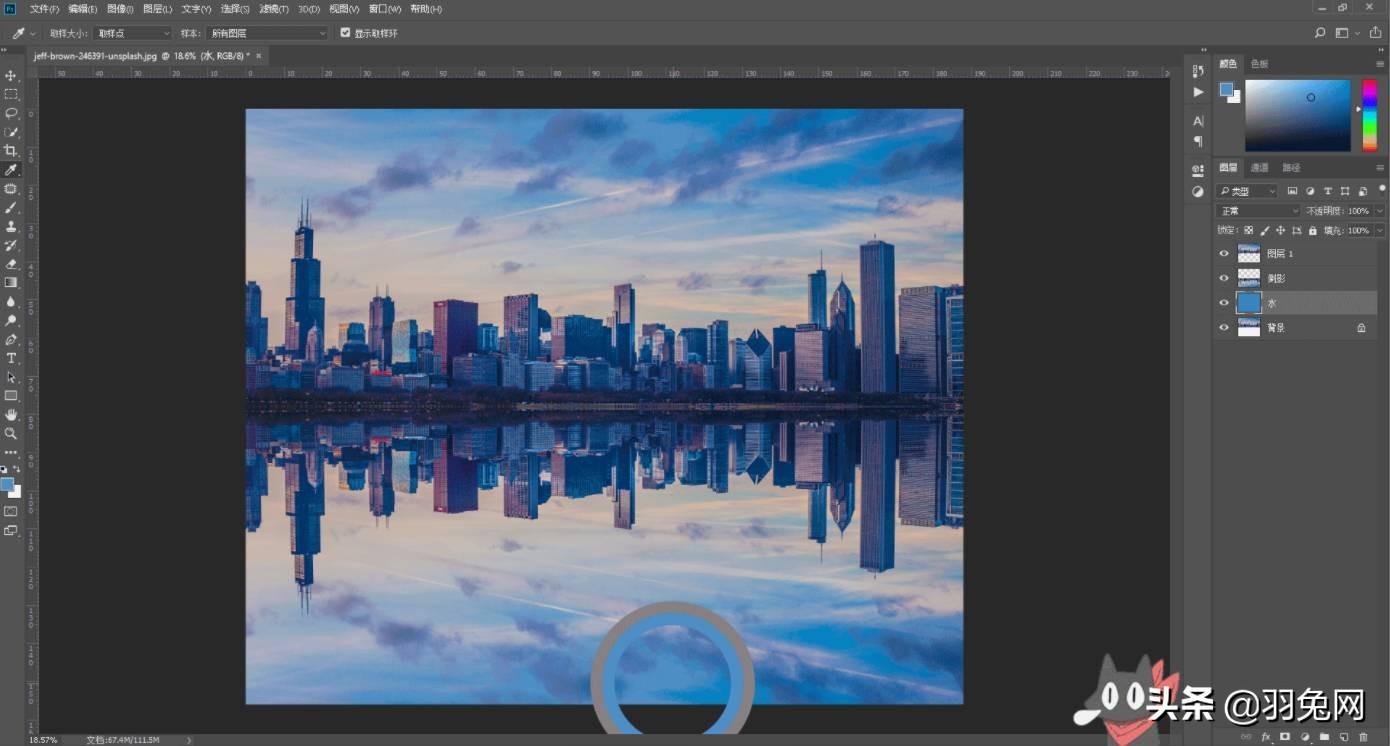1390x746 pixels.
Task: Select the Quick Selection tool
Action: 11,133
